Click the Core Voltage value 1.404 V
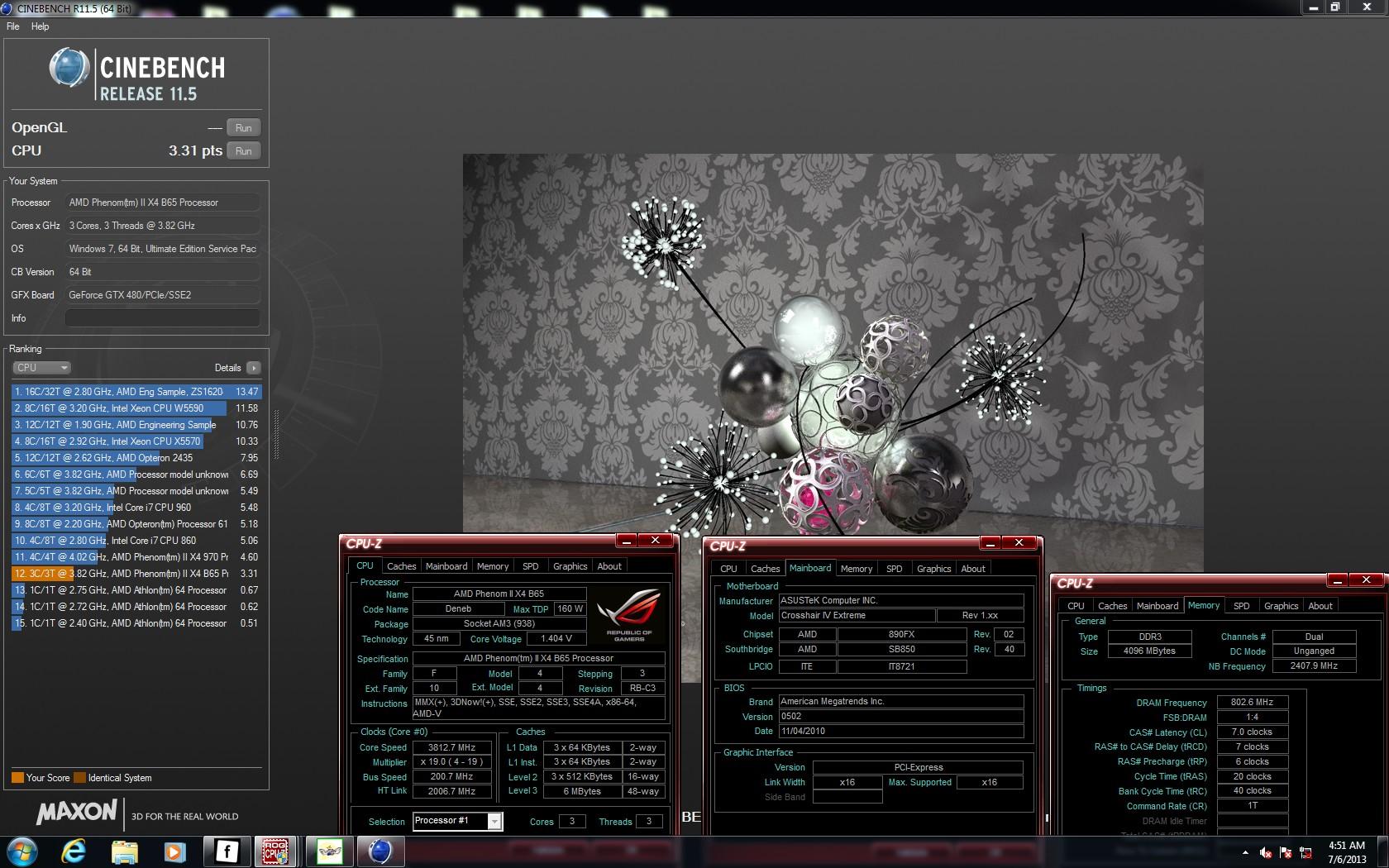This screenshot has width=1389, height=868. pos(556,638)
